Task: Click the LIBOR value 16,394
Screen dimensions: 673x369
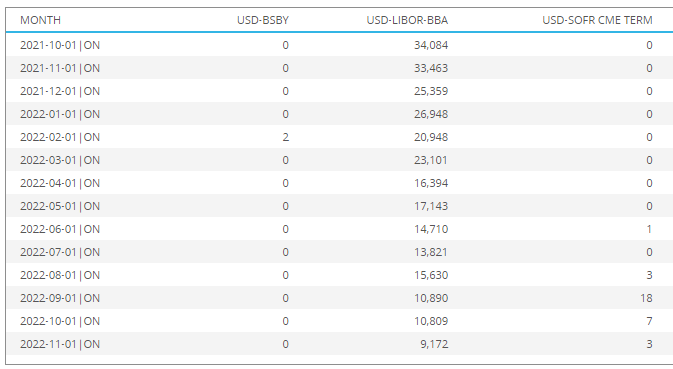Action: pos(430,183)
